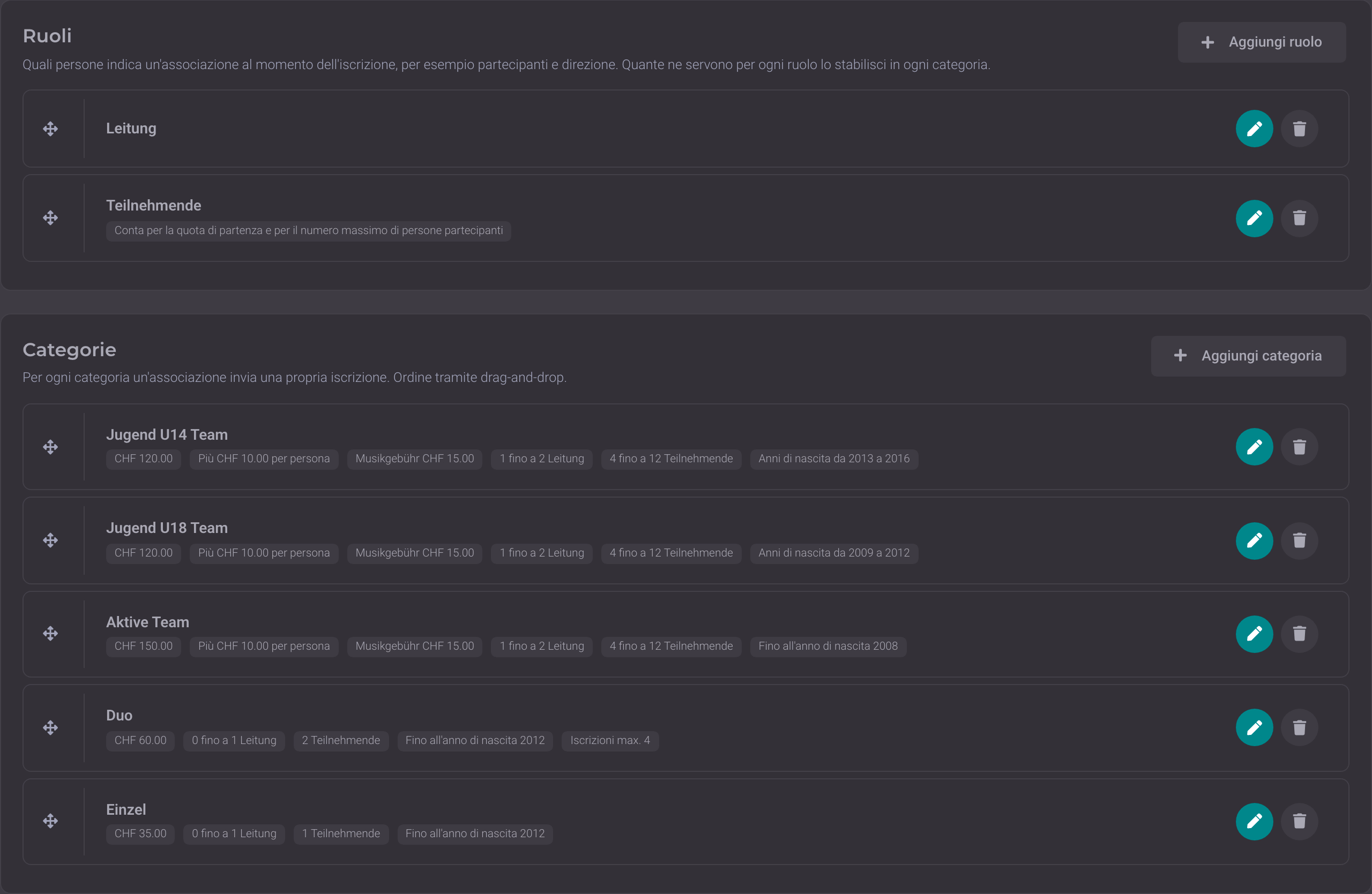Click the Leitung drag handle
Image resolution: width=1372 pixels, height=894 pixels.
[50, 129]
